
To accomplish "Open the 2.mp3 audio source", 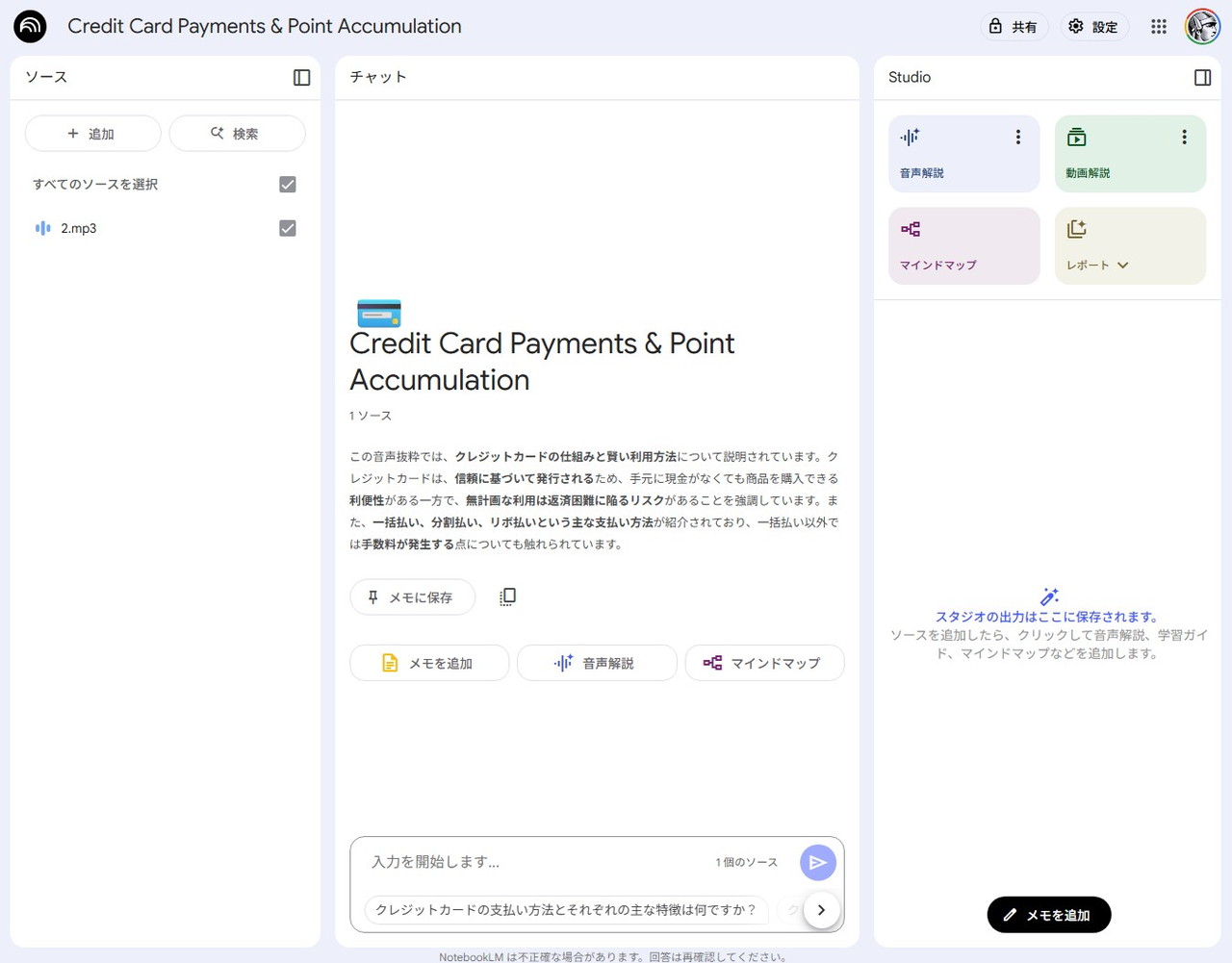I will pos(79,229).
